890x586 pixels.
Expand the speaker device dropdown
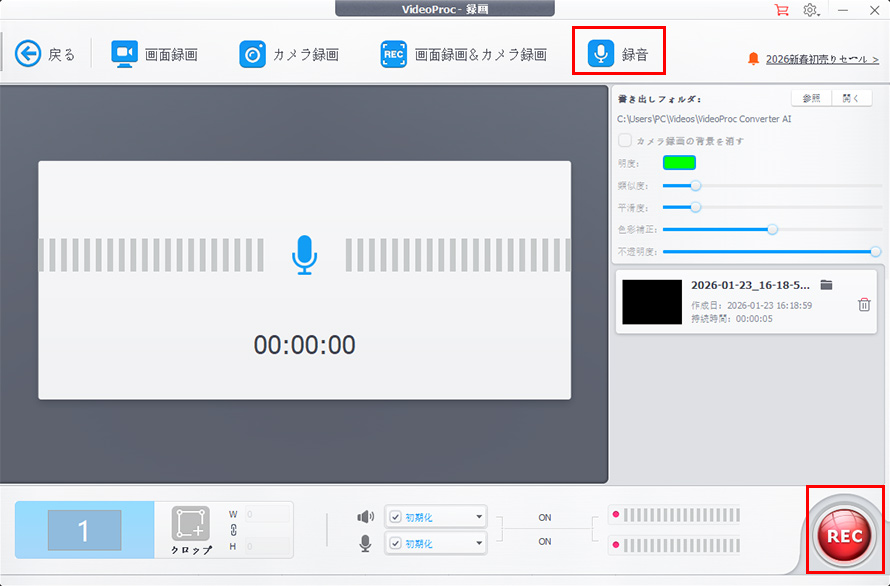click(480, 517)
